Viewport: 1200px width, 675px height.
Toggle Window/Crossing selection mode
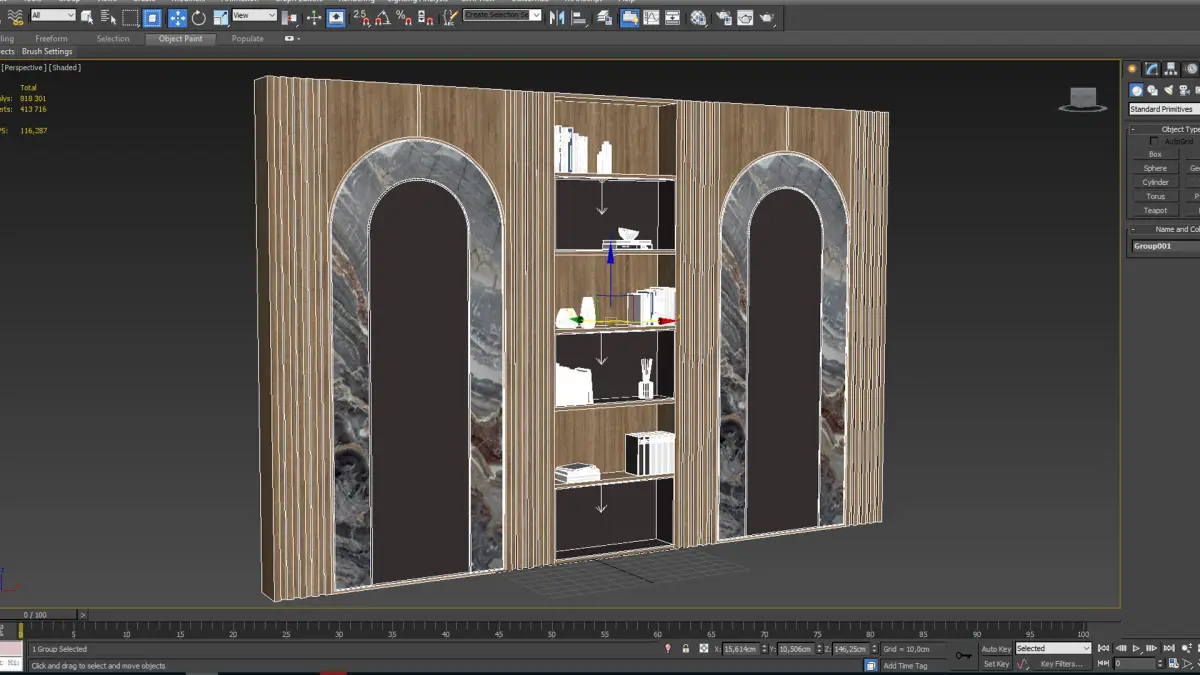click(152, 18)
